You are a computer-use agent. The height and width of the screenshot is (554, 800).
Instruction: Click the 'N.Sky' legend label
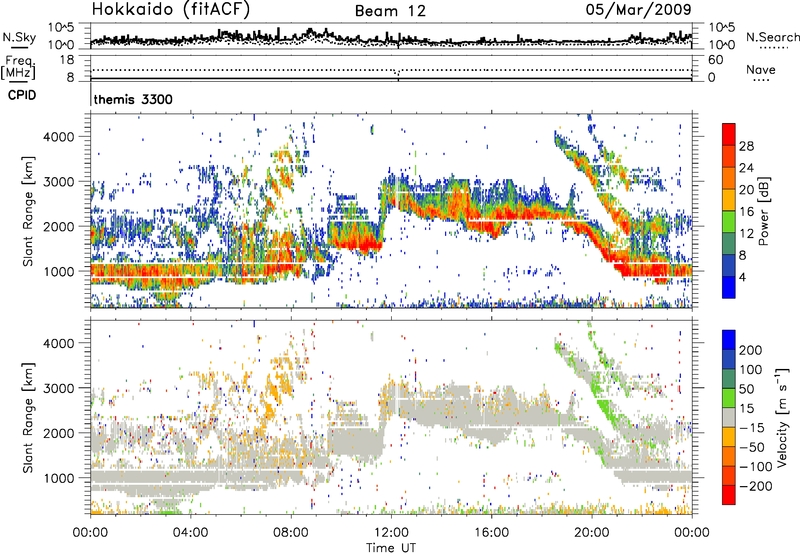[19, 37]
